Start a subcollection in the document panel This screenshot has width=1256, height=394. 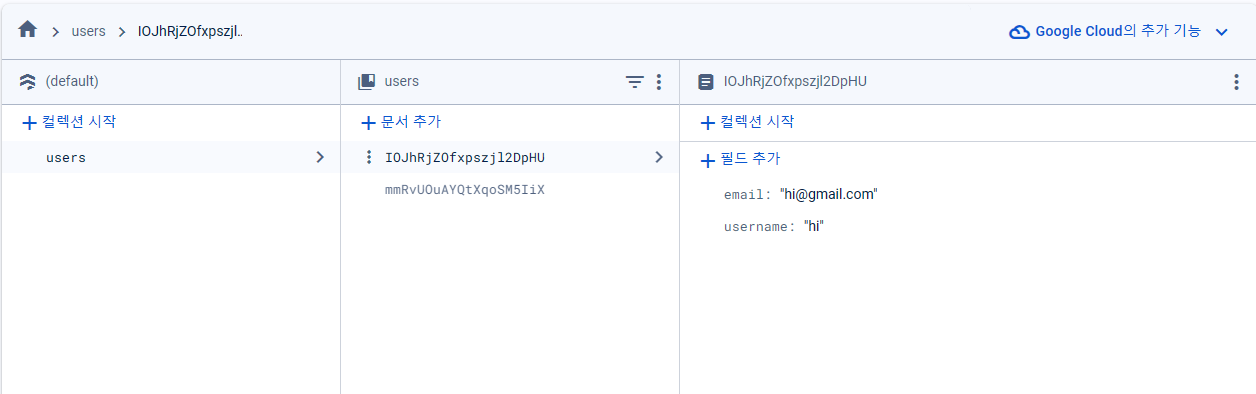747,122
